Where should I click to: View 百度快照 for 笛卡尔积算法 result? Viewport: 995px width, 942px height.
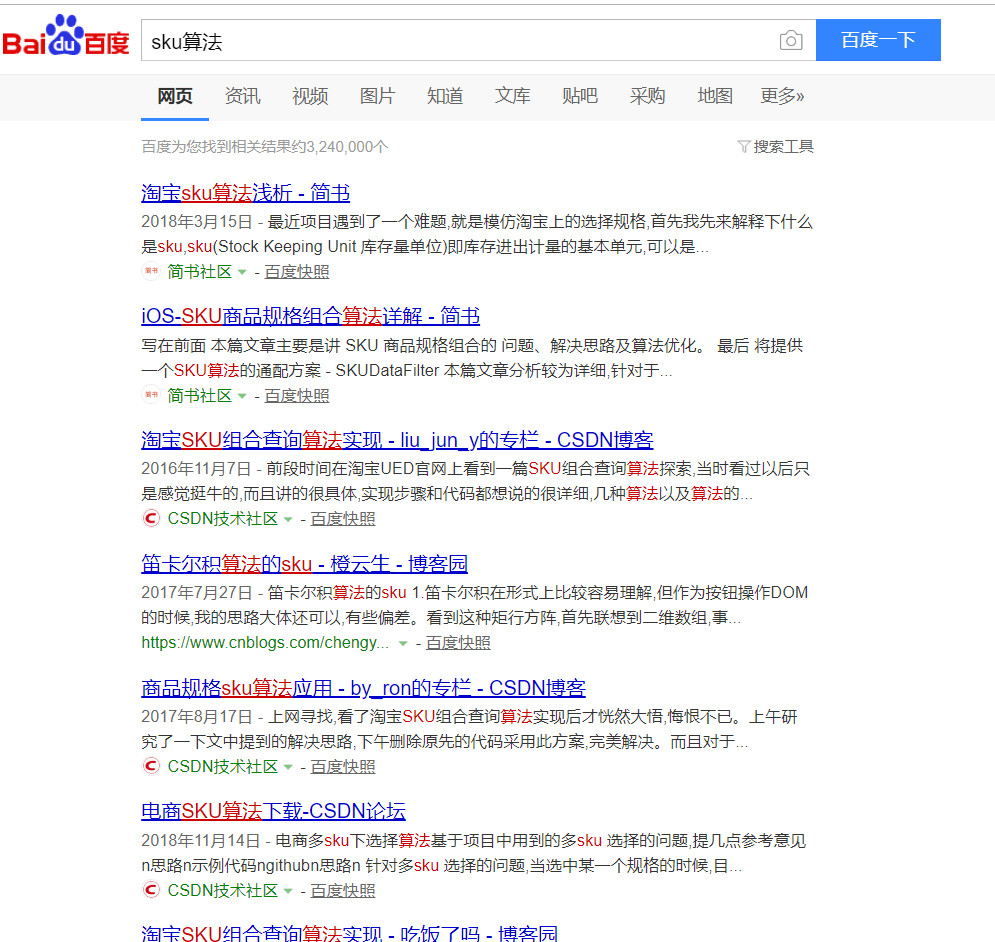(x=458, y=642)
